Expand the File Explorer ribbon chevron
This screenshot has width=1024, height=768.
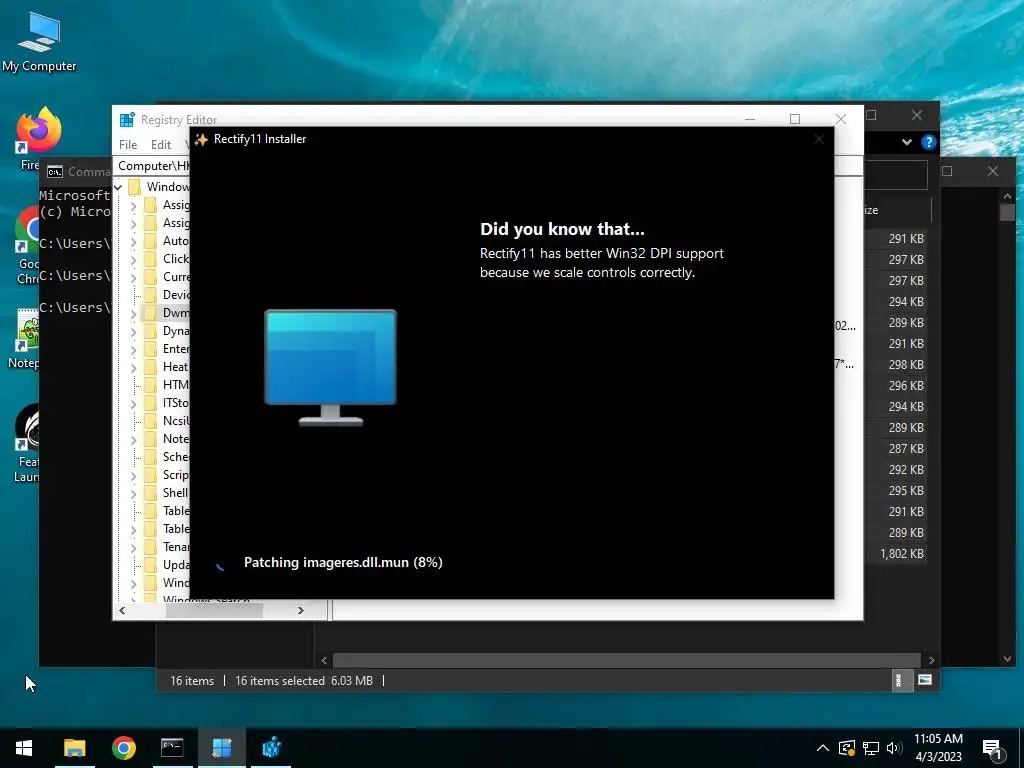coord(906,142)
